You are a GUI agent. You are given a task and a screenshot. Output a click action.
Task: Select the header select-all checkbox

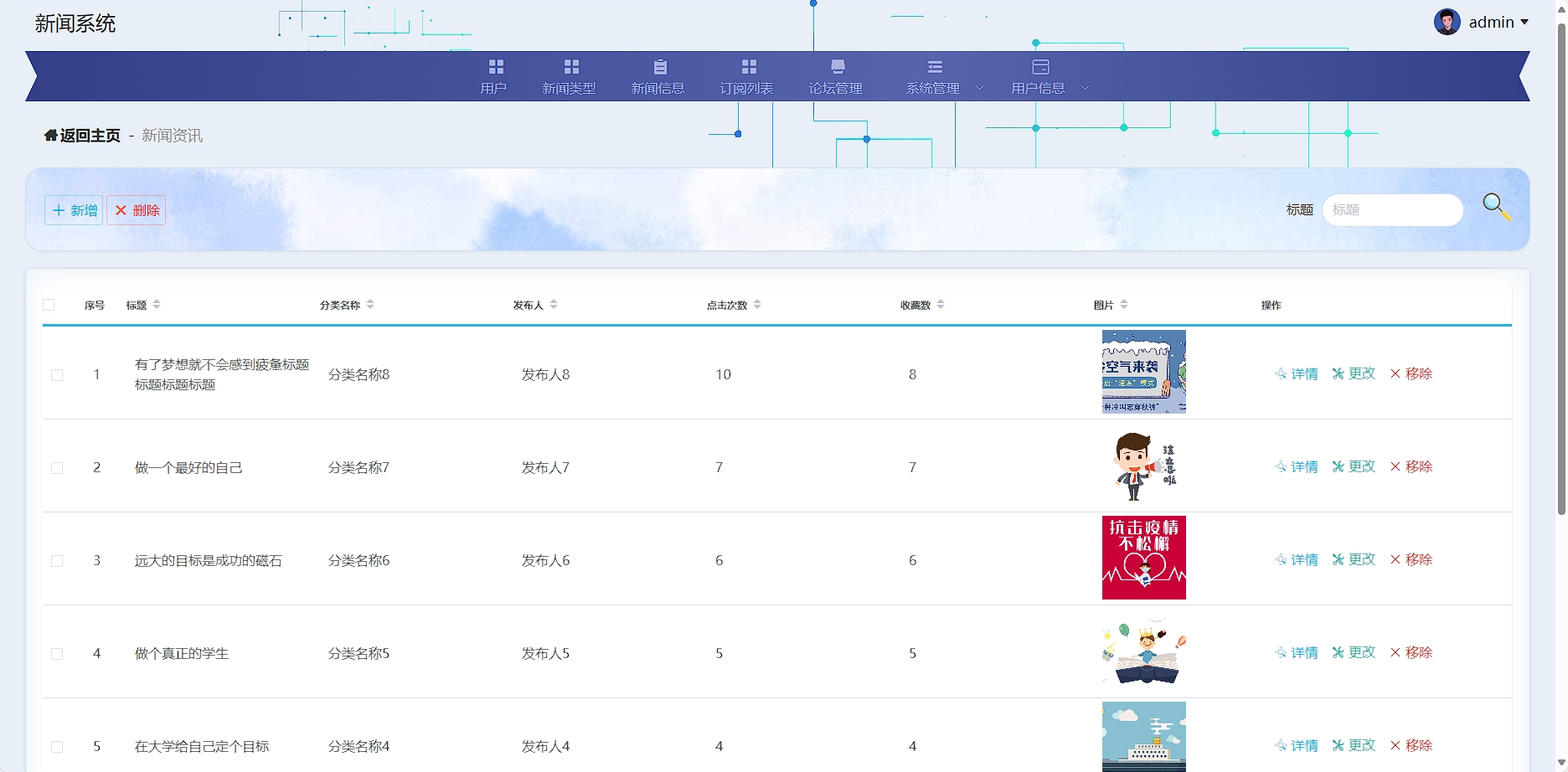(49, 305)
